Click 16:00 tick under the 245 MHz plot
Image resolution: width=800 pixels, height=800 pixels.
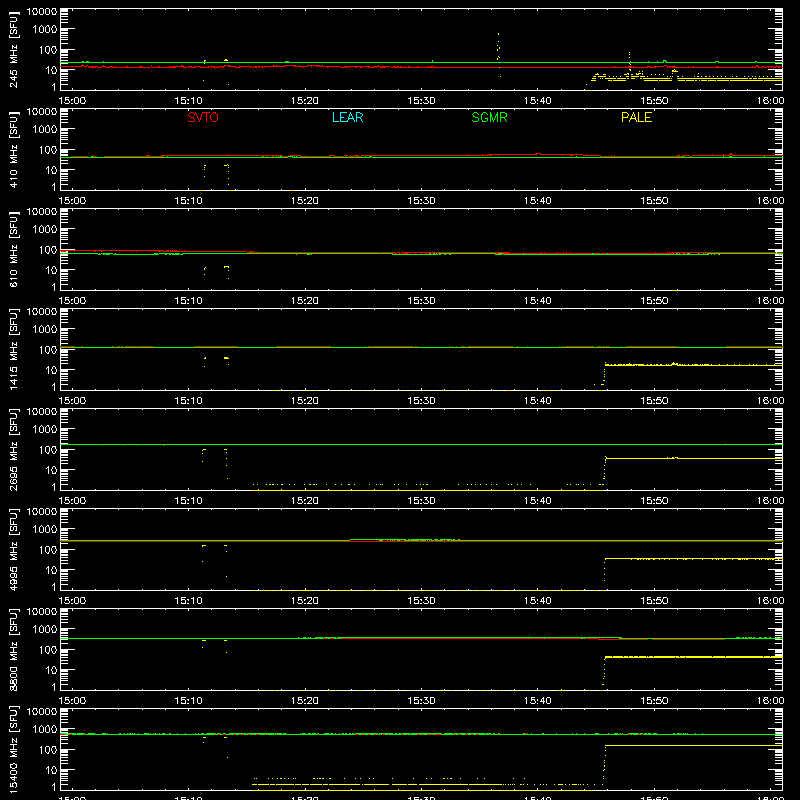(x=770, y=101)
